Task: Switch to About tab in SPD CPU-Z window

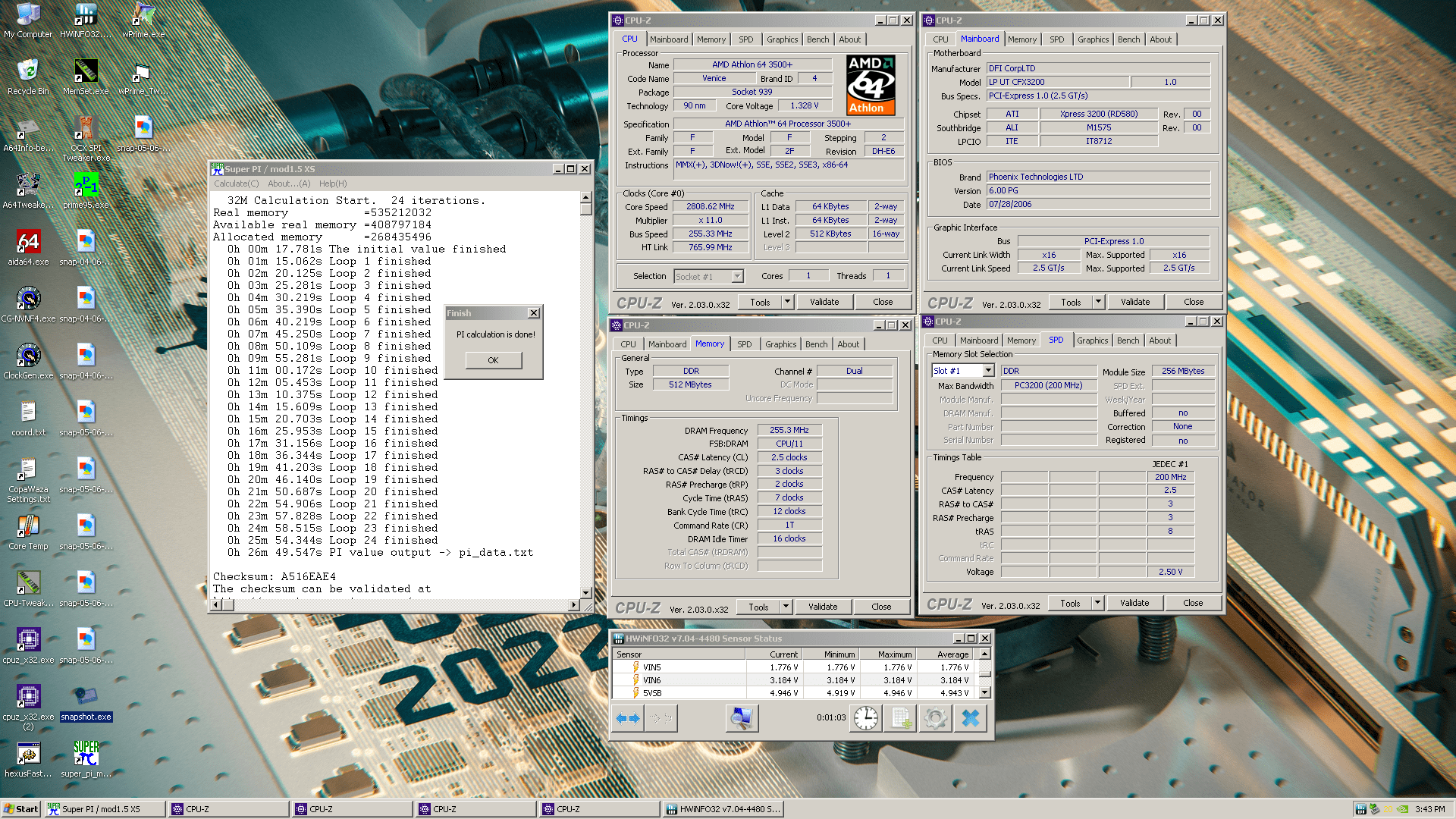Action: click(1159, 340)
